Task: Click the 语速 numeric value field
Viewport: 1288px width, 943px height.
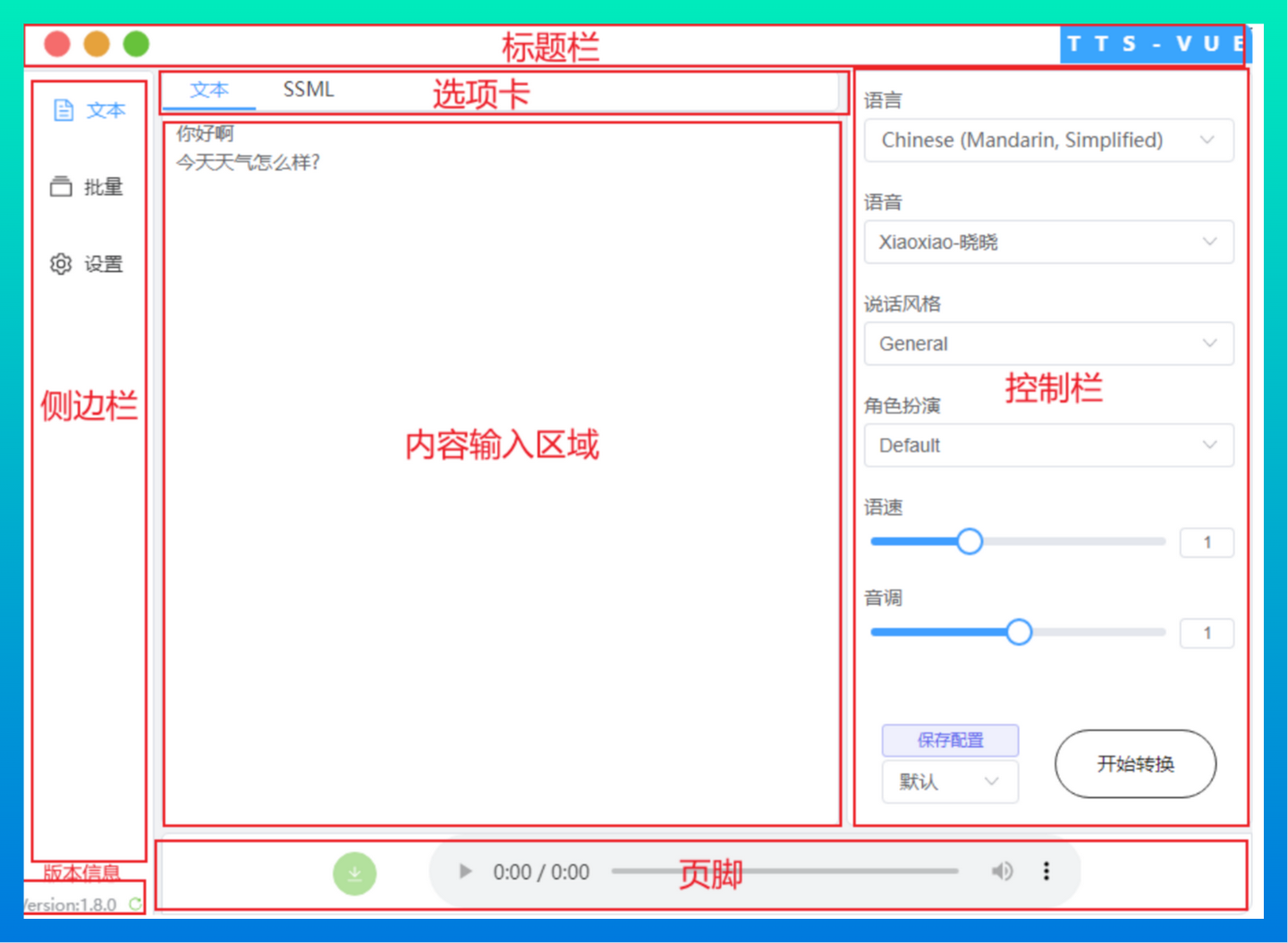Action: (1206, 541)
